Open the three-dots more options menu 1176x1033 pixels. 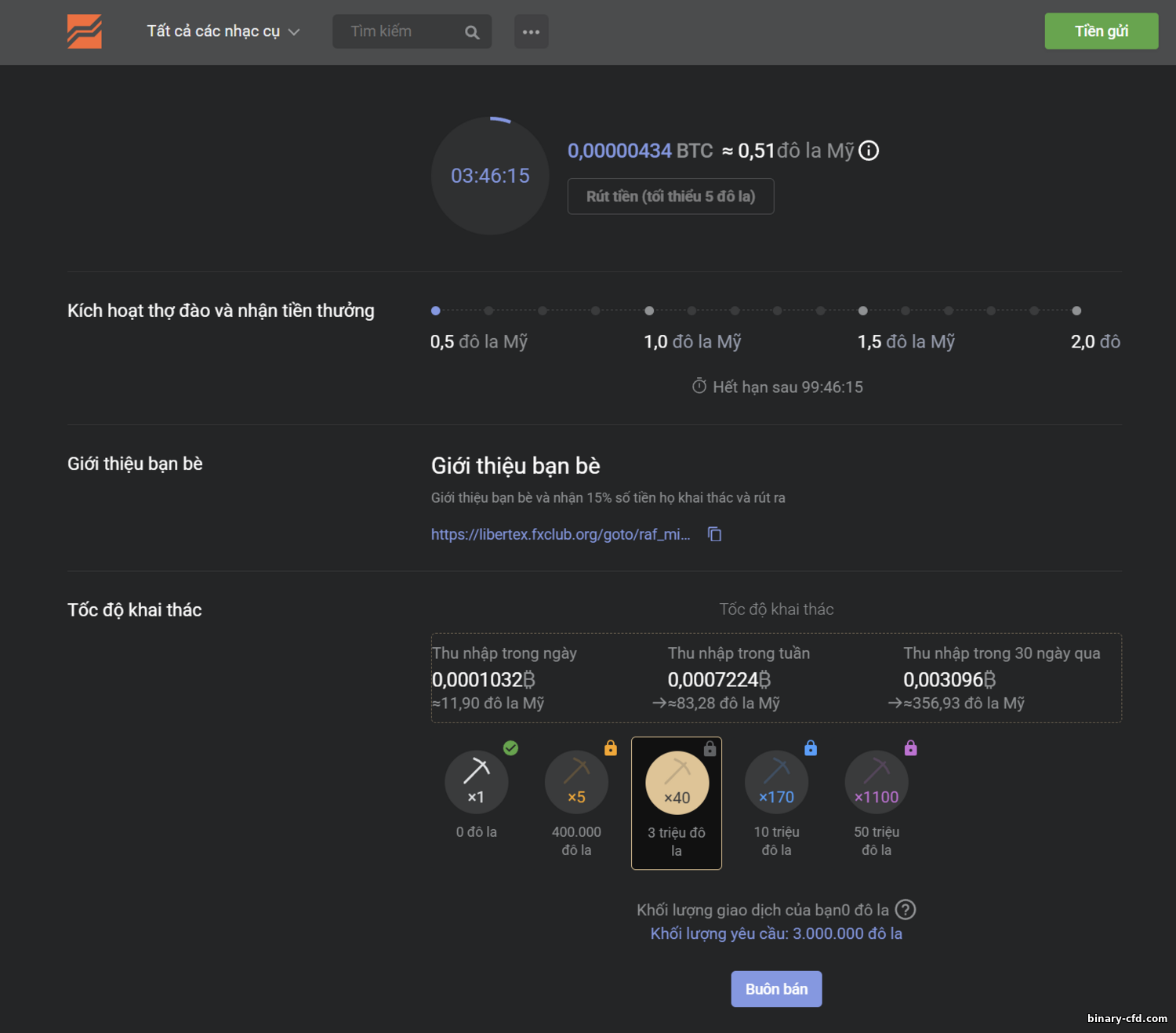531,32
